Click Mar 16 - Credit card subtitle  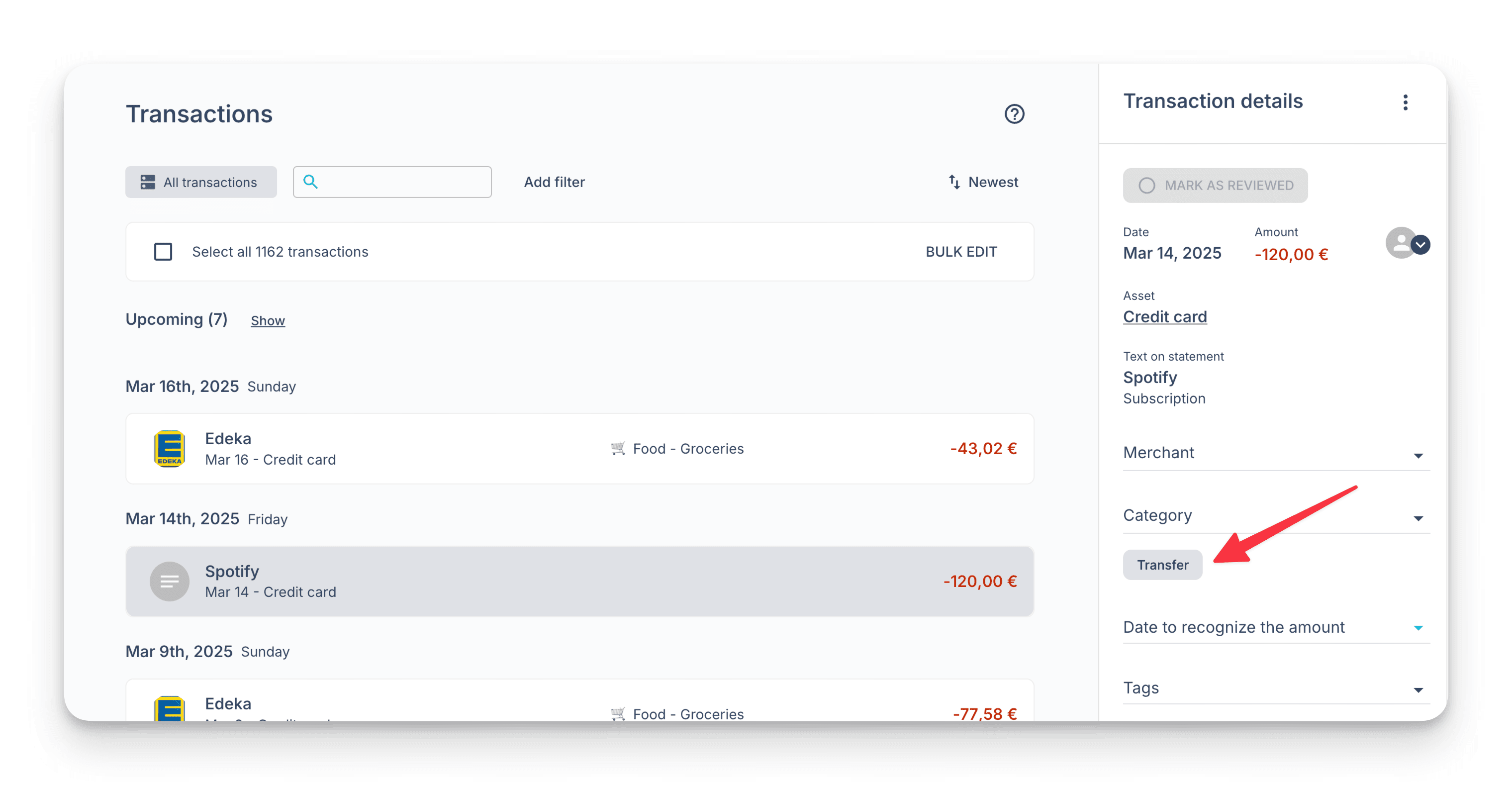[270, 460]
